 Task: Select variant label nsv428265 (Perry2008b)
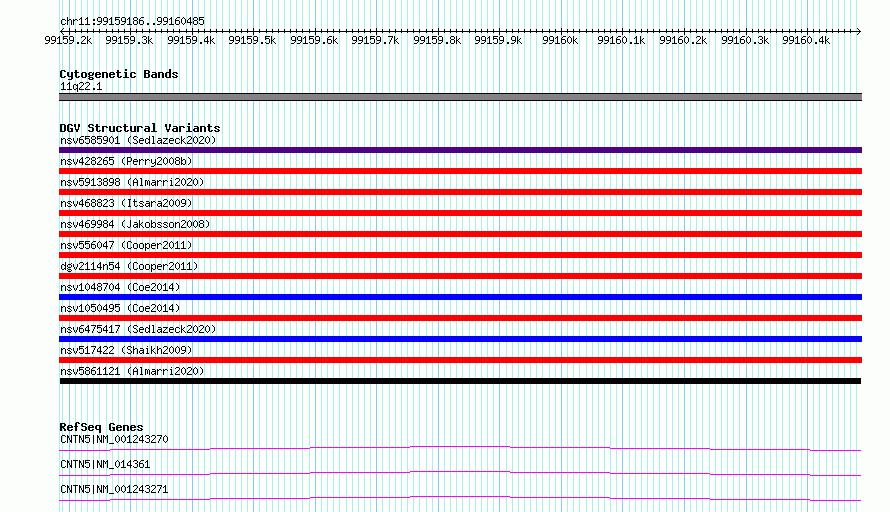click(x=126, y=161)
